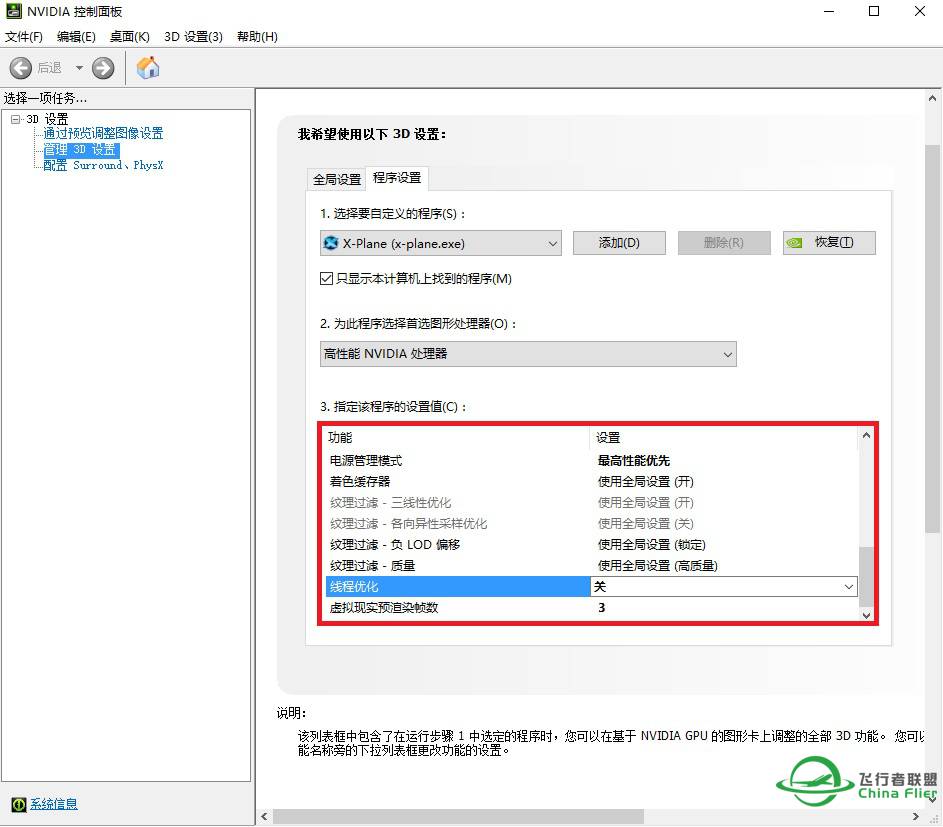Click the main vertical scrollbar thumb
This screenshot has height=827, width=943.
click(932, 339)
